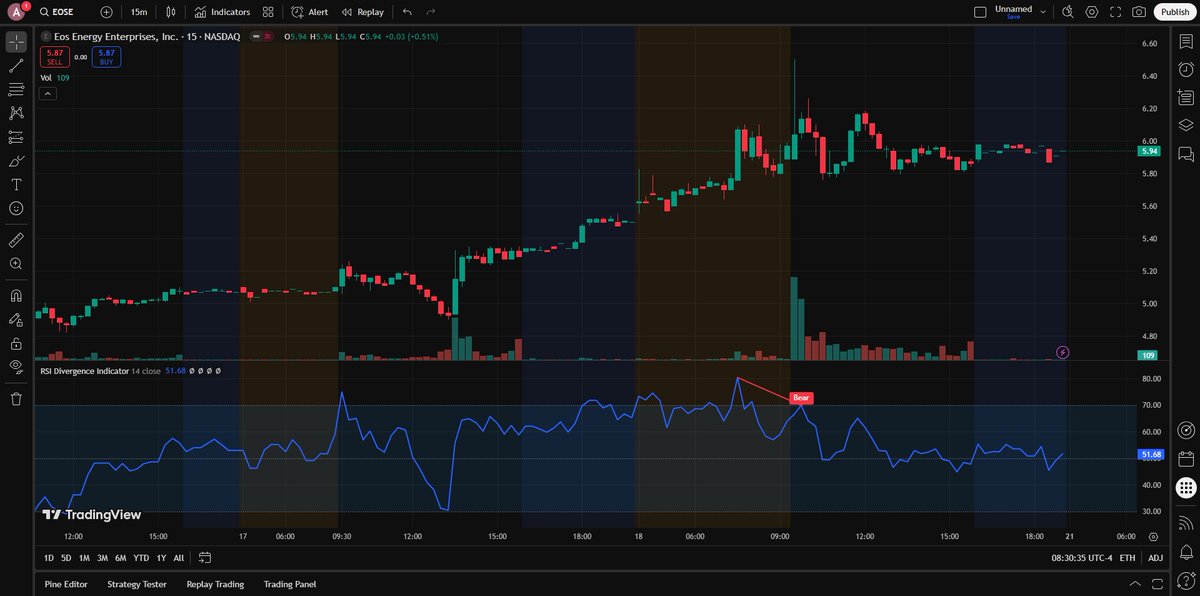Open the news headlines panel icon
The image size is (1200, 596).
point(1186,97)
